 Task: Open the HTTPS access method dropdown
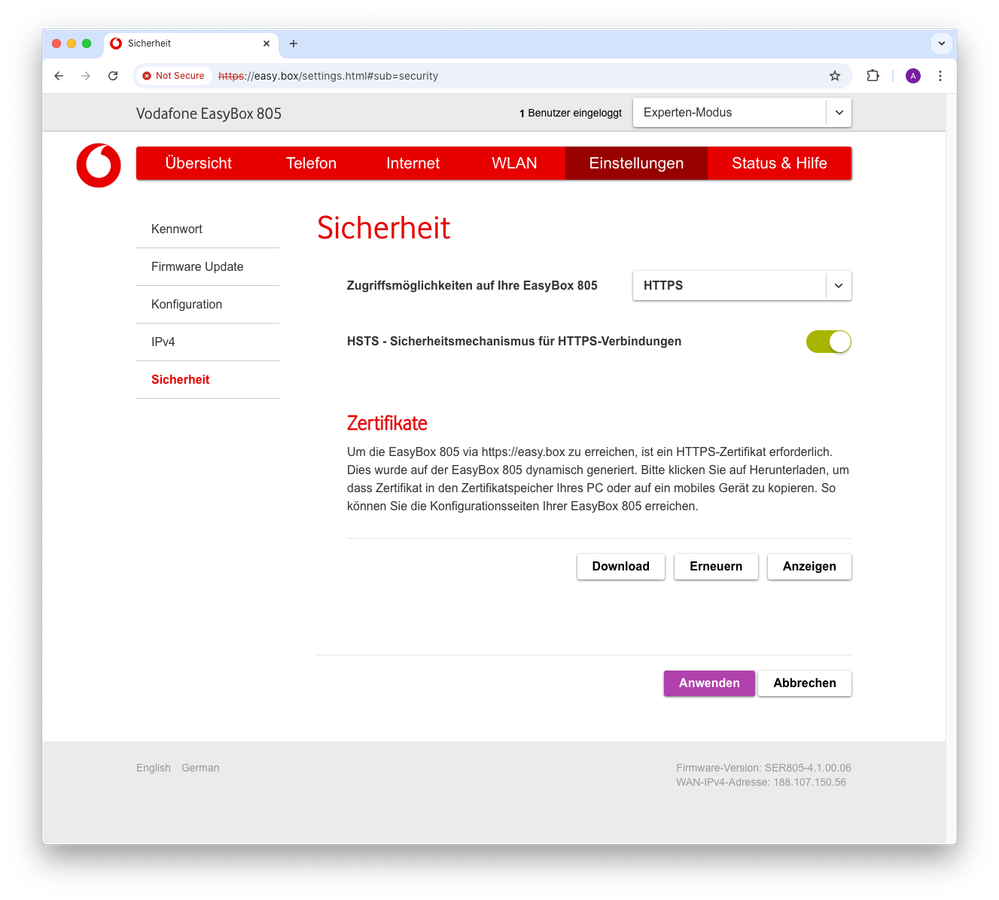pyautogui.click(x=742, y=285)
